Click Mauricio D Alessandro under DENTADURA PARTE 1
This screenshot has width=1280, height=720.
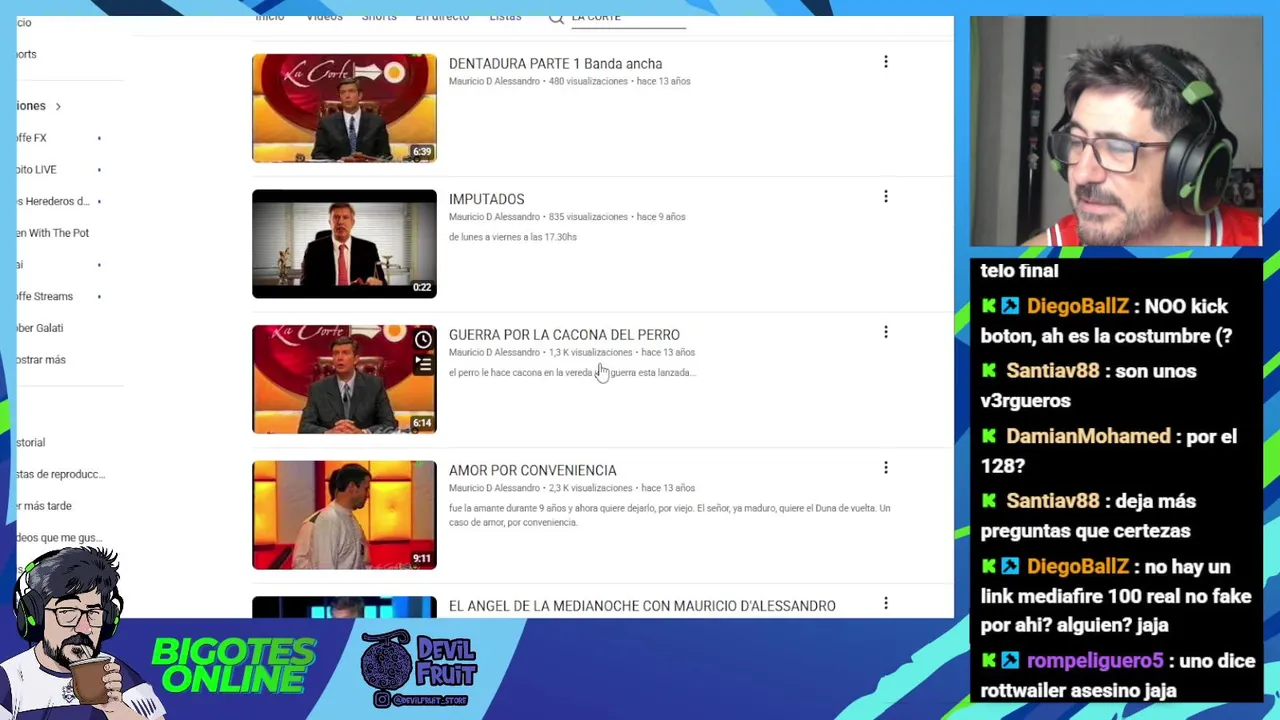click(494, 81)
